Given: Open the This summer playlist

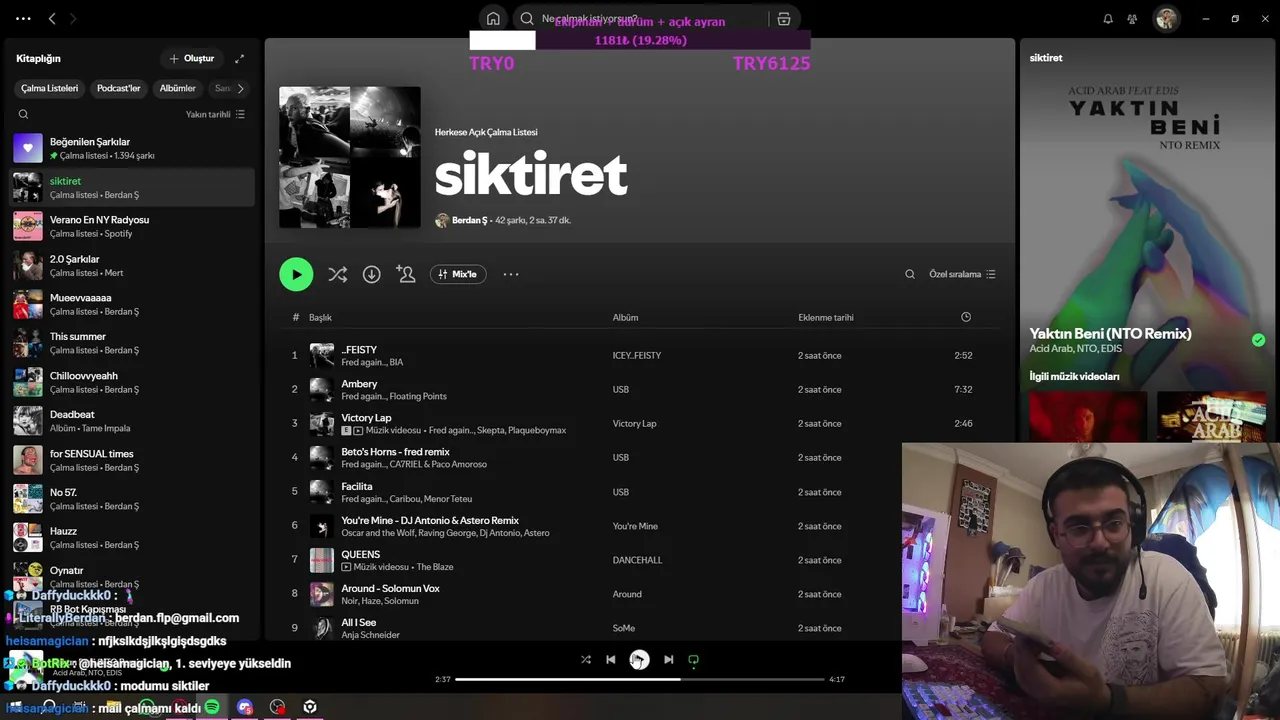Looking at the screenshot, I should pyautogui.click(x=132, y=343).
